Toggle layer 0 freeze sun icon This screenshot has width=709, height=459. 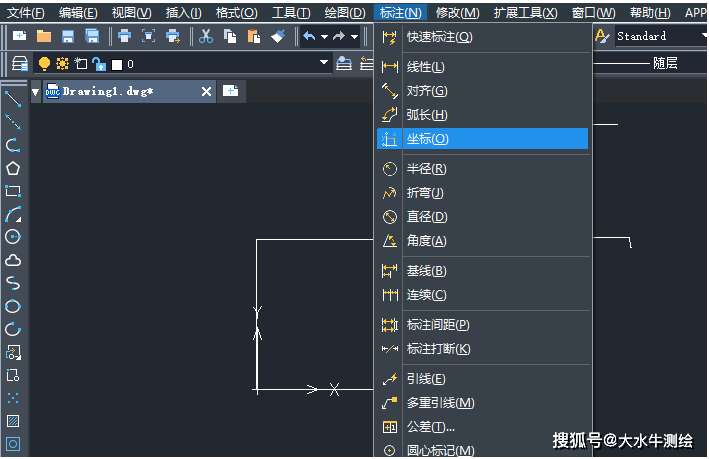(62, 64)
